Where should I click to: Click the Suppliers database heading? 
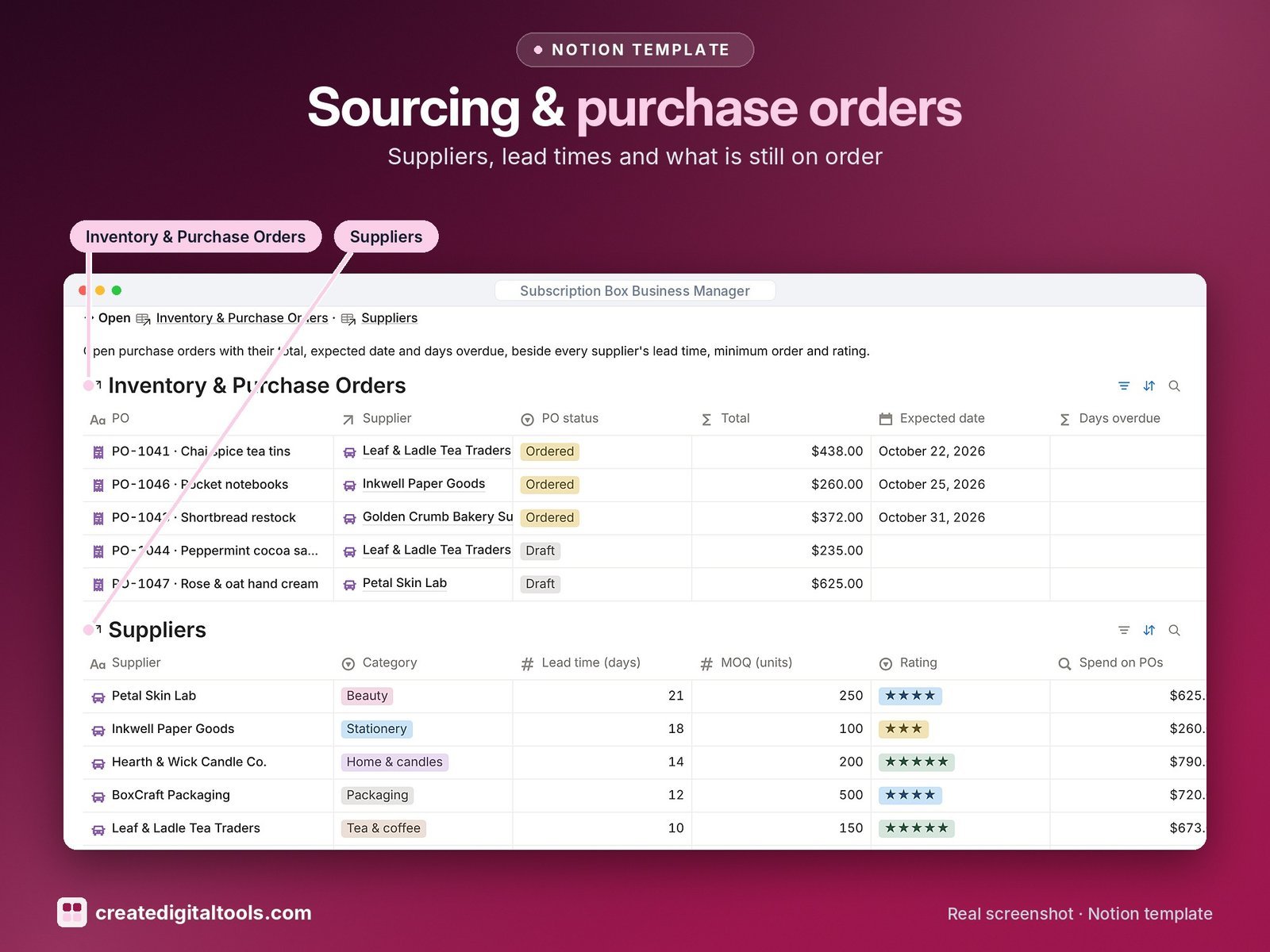[x=157, y=630]
